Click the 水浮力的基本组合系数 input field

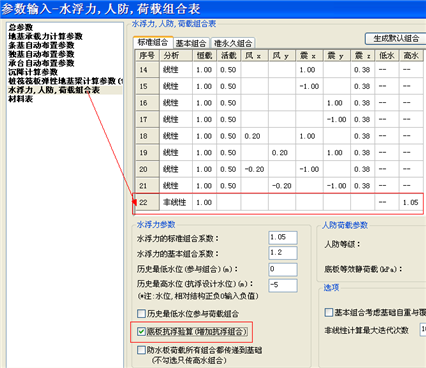coord(283,253)
